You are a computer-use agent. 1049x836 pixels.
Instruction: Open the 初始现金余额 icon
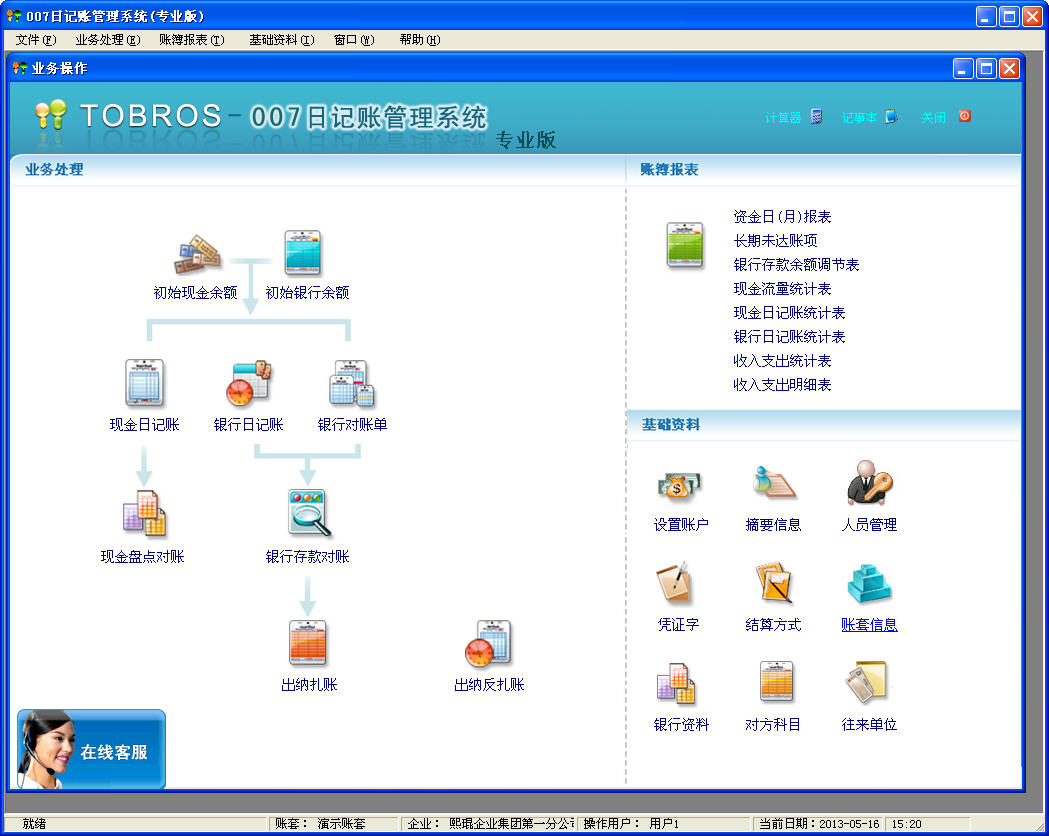click(197, 254)
